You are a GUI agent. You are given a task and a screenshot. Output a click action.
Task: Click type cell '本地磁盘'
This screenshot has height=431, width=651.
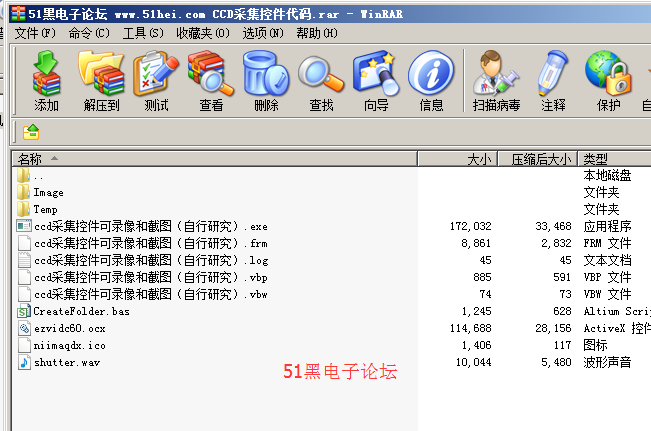[x=607, y=175]
